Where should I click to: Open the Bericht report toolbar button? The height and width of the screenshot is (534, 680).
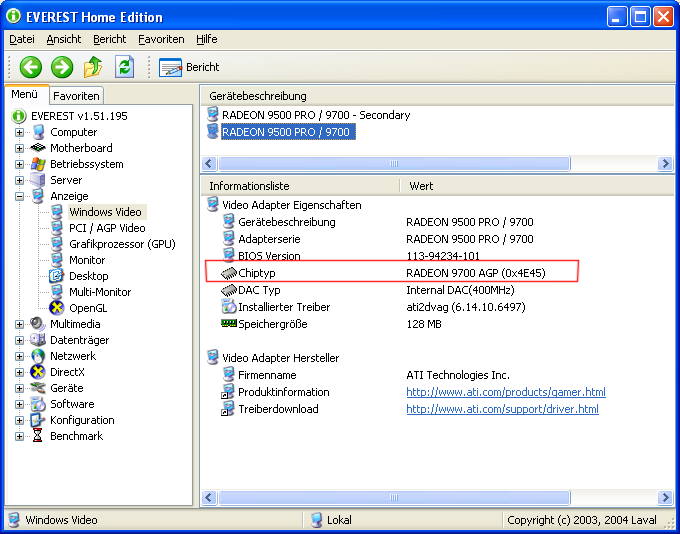[189, 67]
